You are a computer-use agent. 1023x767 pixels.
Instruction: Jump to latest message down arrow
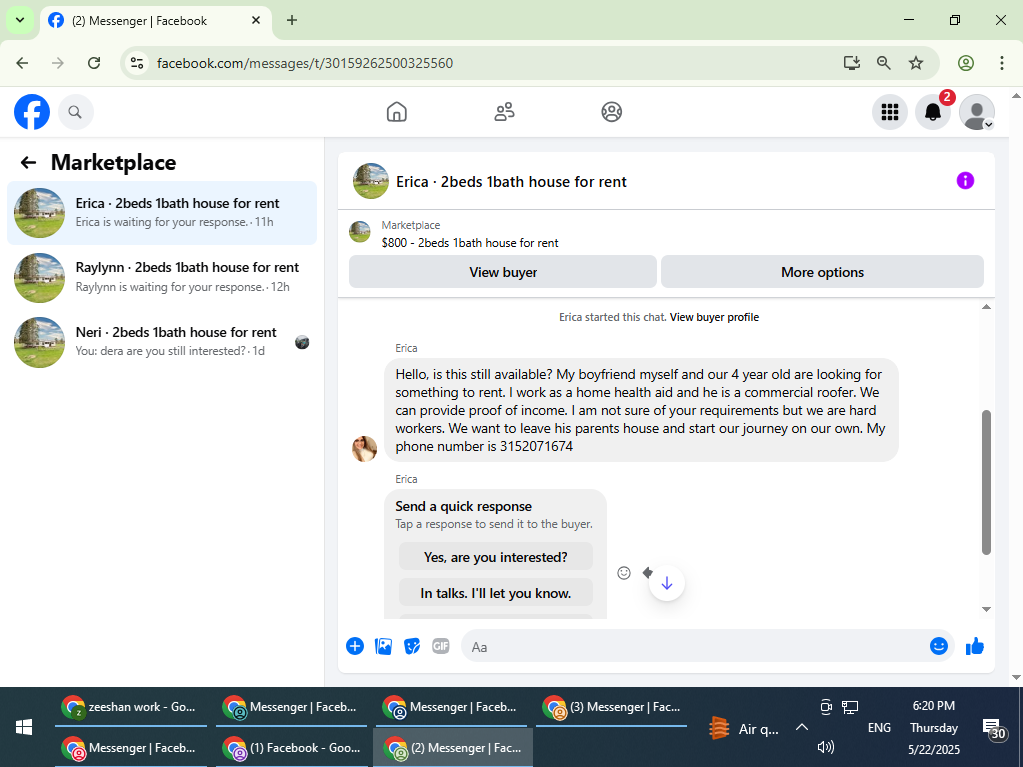coord(667,583)
